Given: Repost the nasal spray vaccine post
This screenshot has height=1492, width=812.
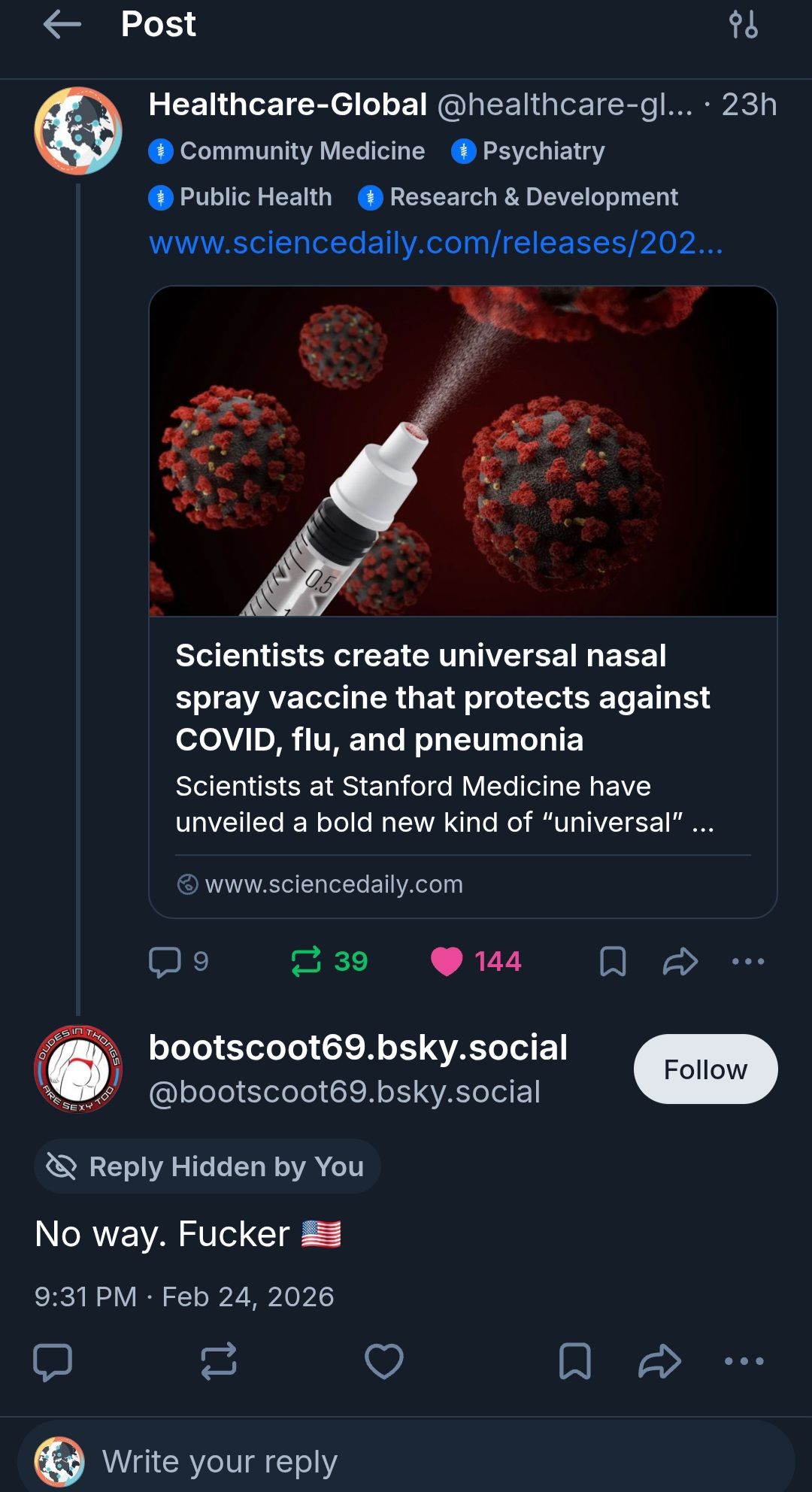Looking at the screenshot, I should 307,961.
